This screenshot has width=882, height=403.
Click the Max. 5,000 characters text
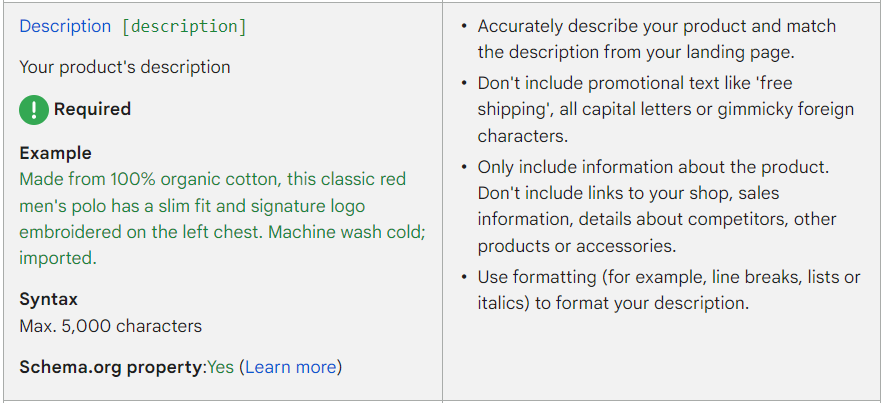(110, 326)
